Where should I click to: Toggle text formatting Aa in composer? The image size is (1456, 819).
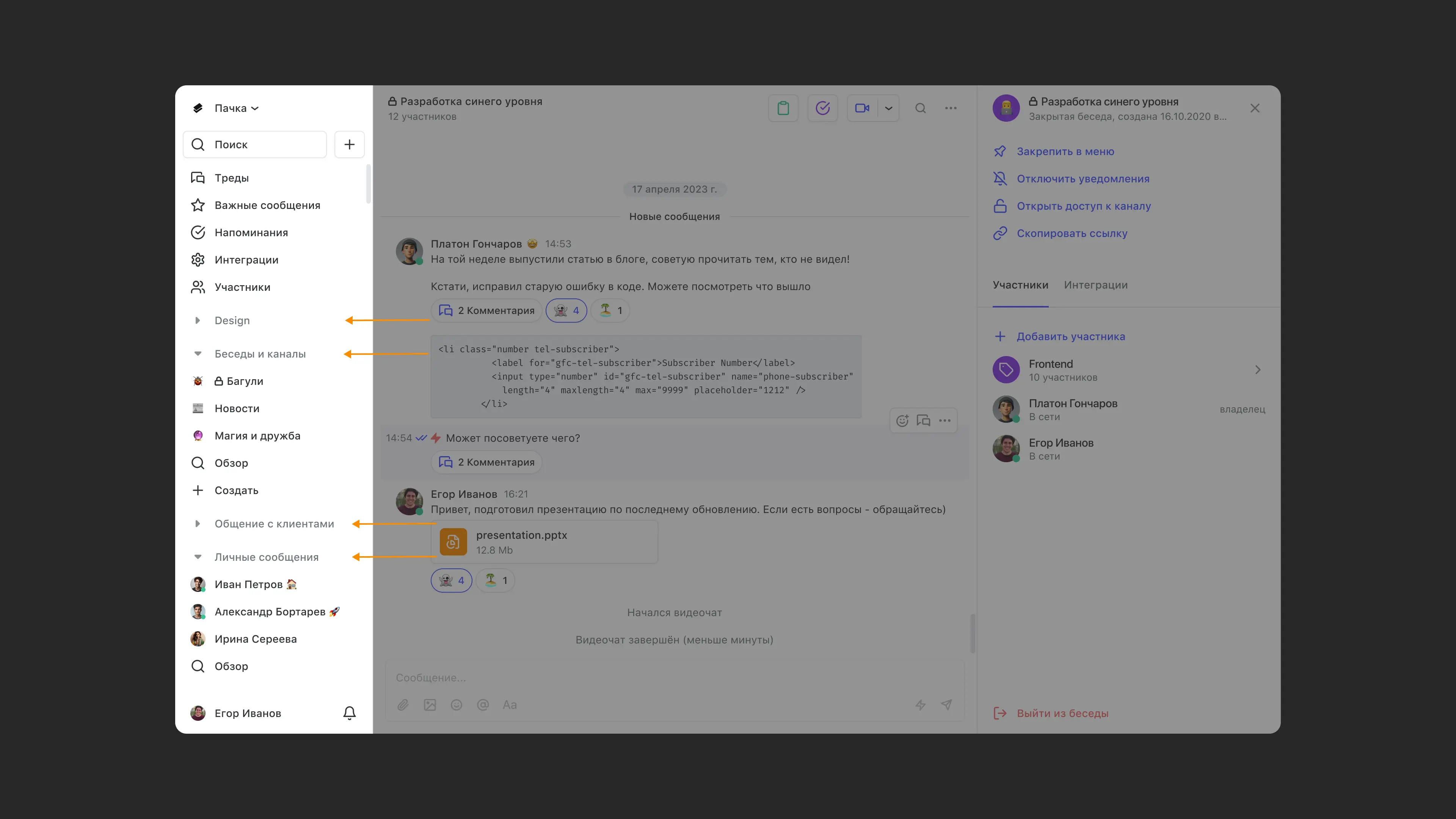pos(509,705)
